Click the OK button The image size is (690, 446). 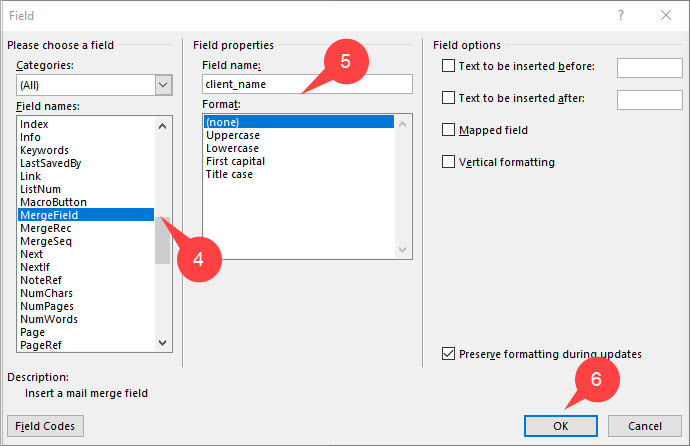coord(561,426)
